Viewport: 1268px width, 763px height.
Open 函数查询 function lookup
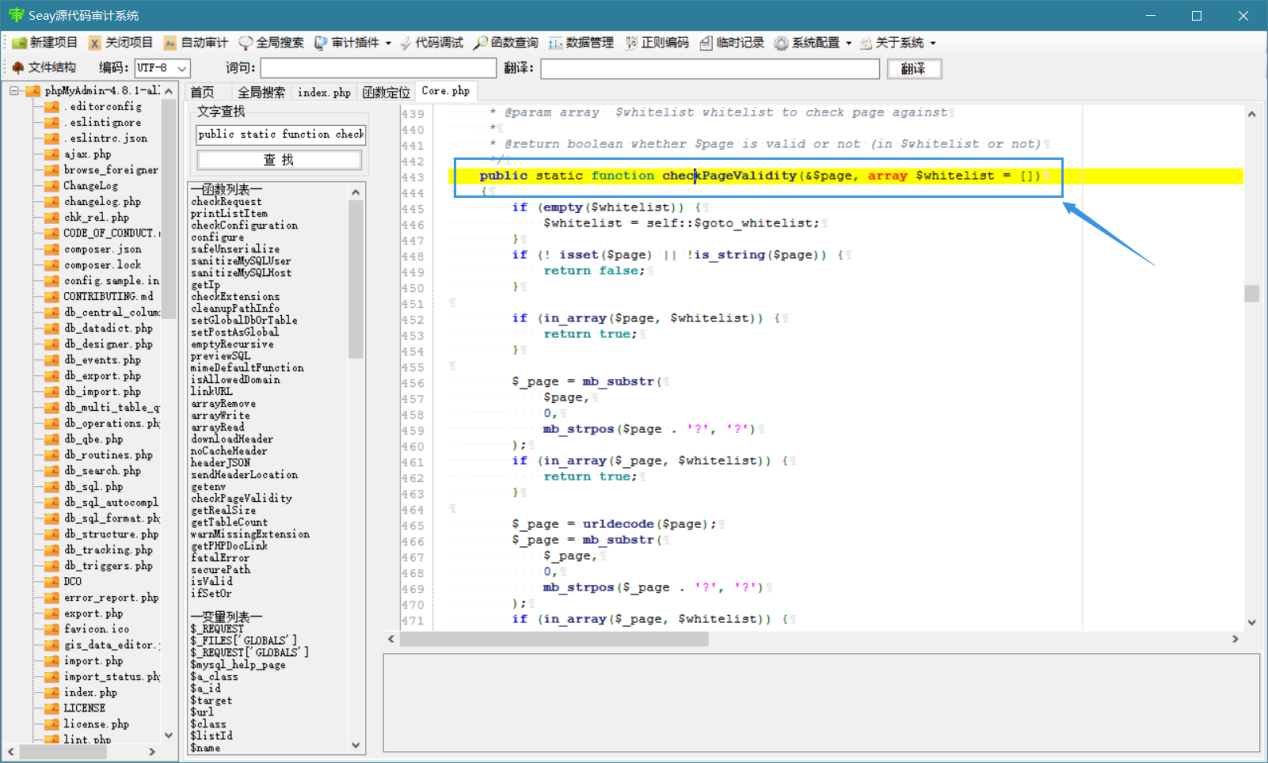click(x=506, y=43)
